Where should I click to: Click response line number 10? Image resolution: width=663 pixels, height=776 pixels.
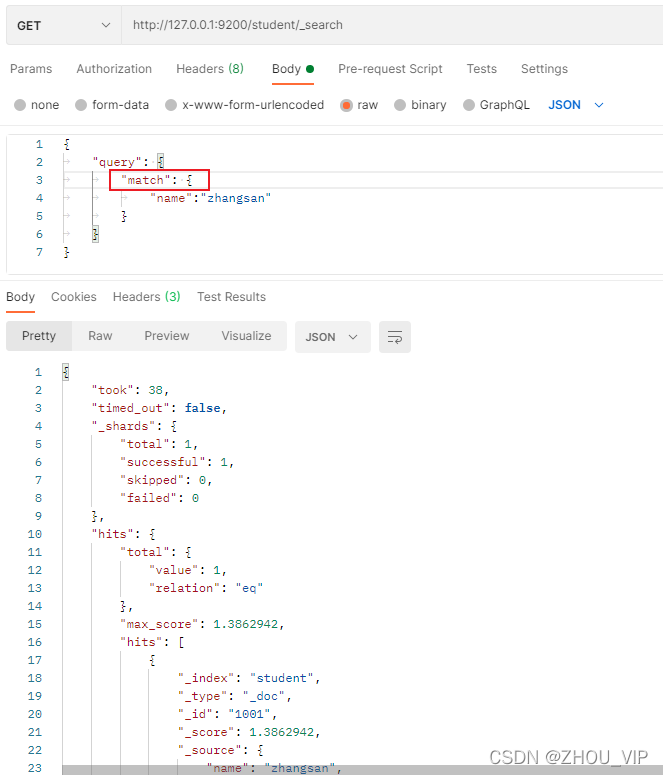click(35, 534)
